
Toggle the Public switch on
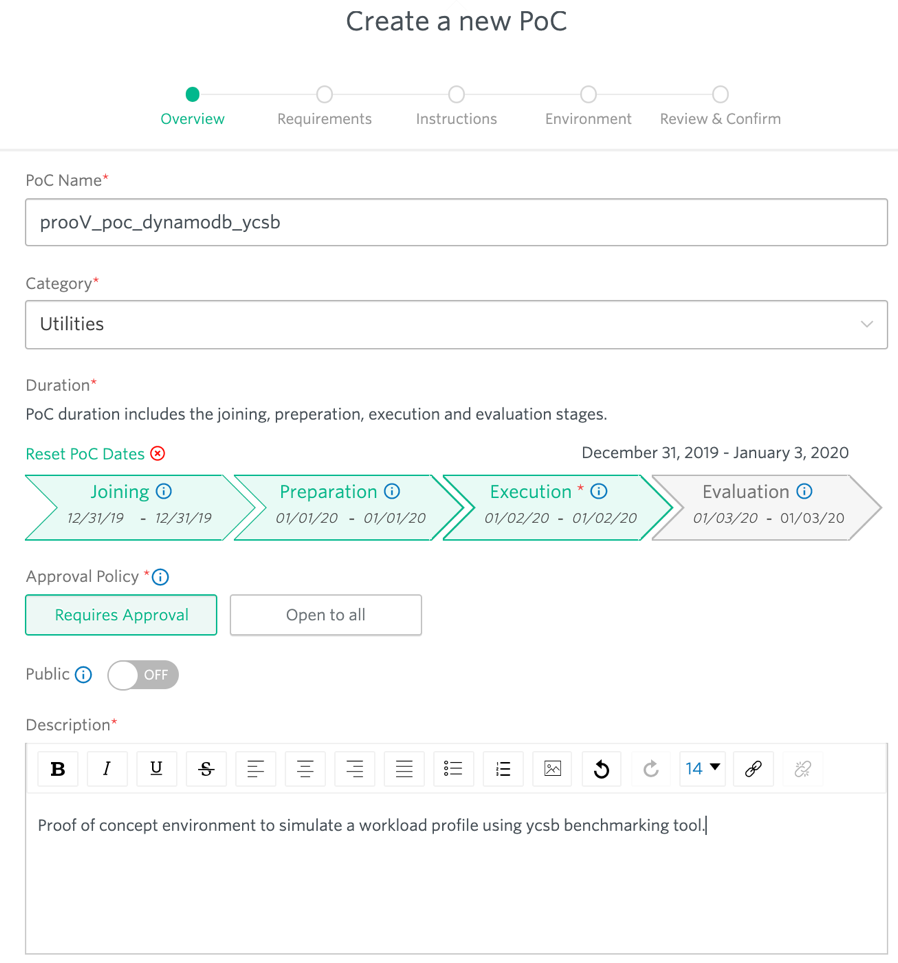(x=143, y=675)
